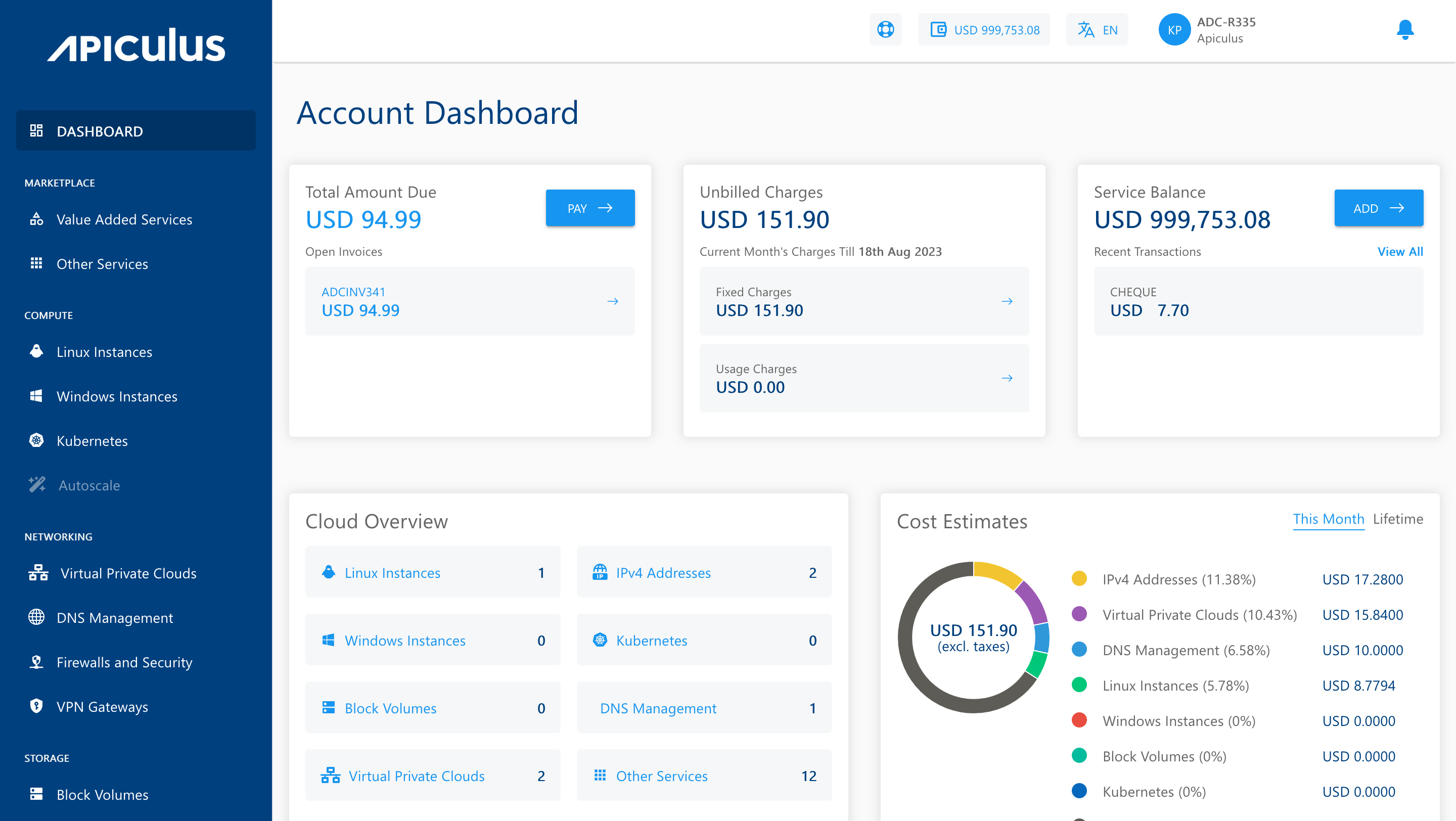Viewport: 1456px width, 821px height.
Task: Click the Linux icon in Cloud Overview
Action: click(x=329, y=572)
